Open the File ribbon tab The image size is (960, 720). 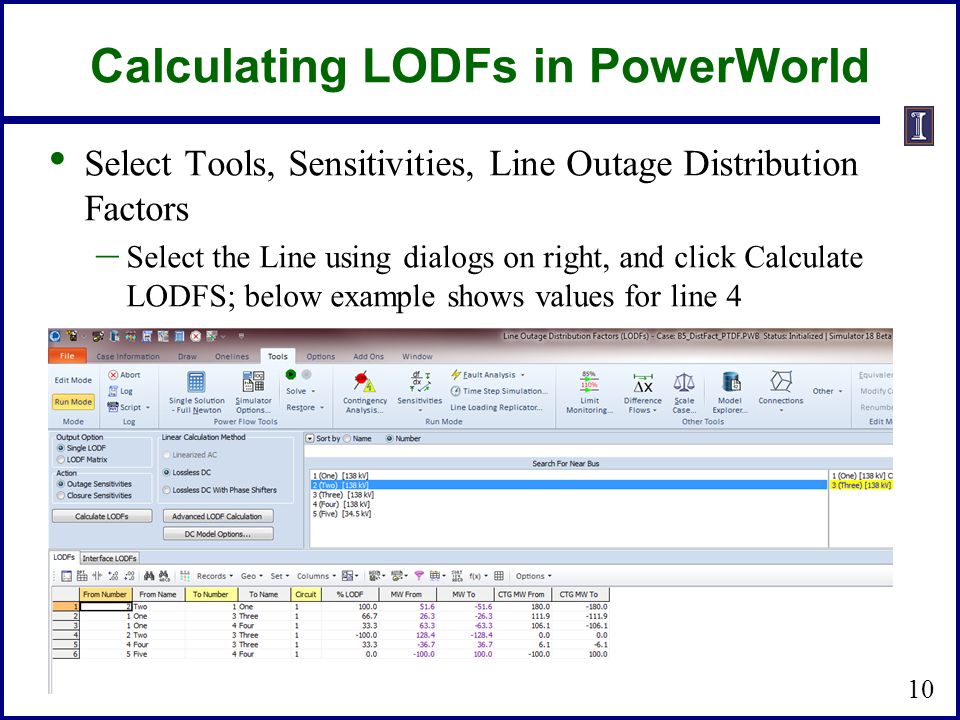pos(67,356)
